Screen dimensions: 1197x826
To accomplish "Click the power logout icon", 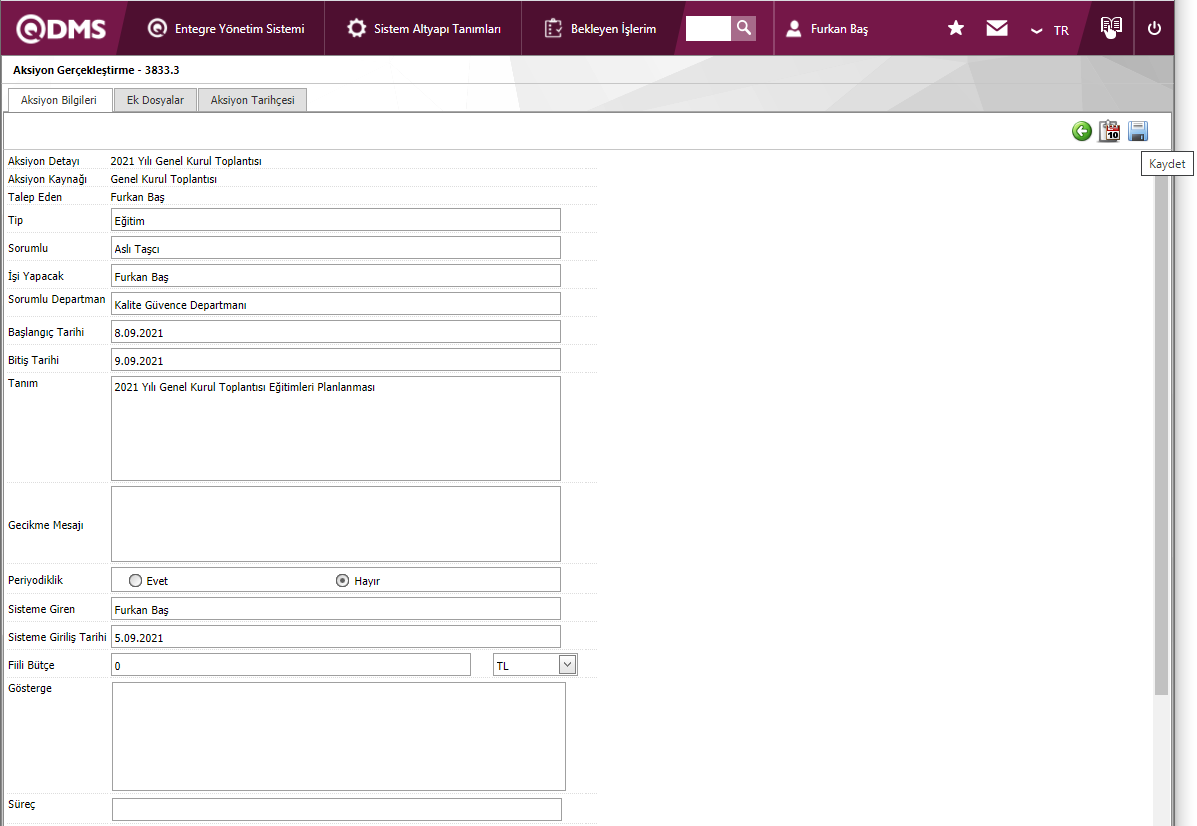I will 1154,29.
